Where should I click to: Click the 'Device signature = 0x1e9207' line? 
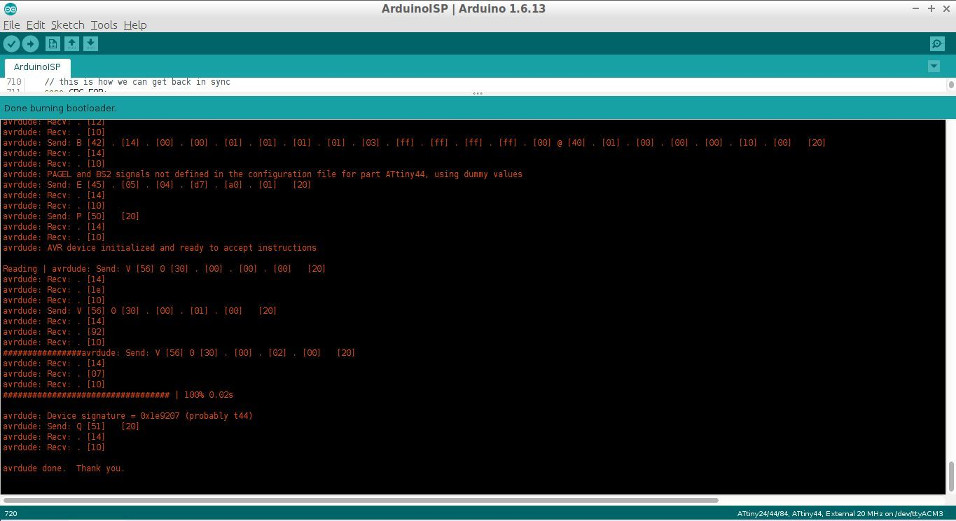pyautogui.click(x=127, y=416)
